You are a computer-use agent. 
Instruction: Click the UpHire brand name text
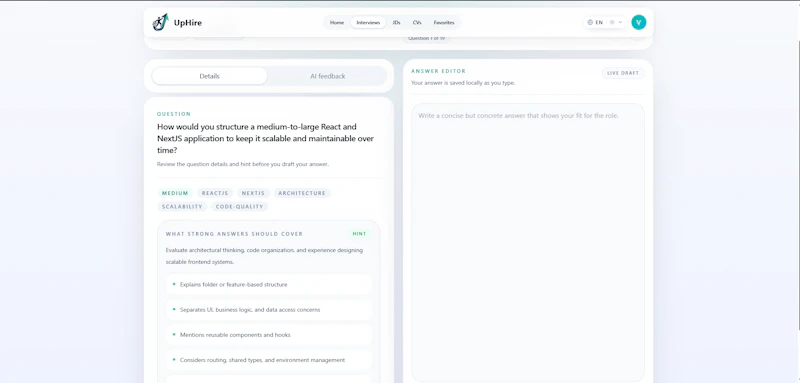click(188, 22)
